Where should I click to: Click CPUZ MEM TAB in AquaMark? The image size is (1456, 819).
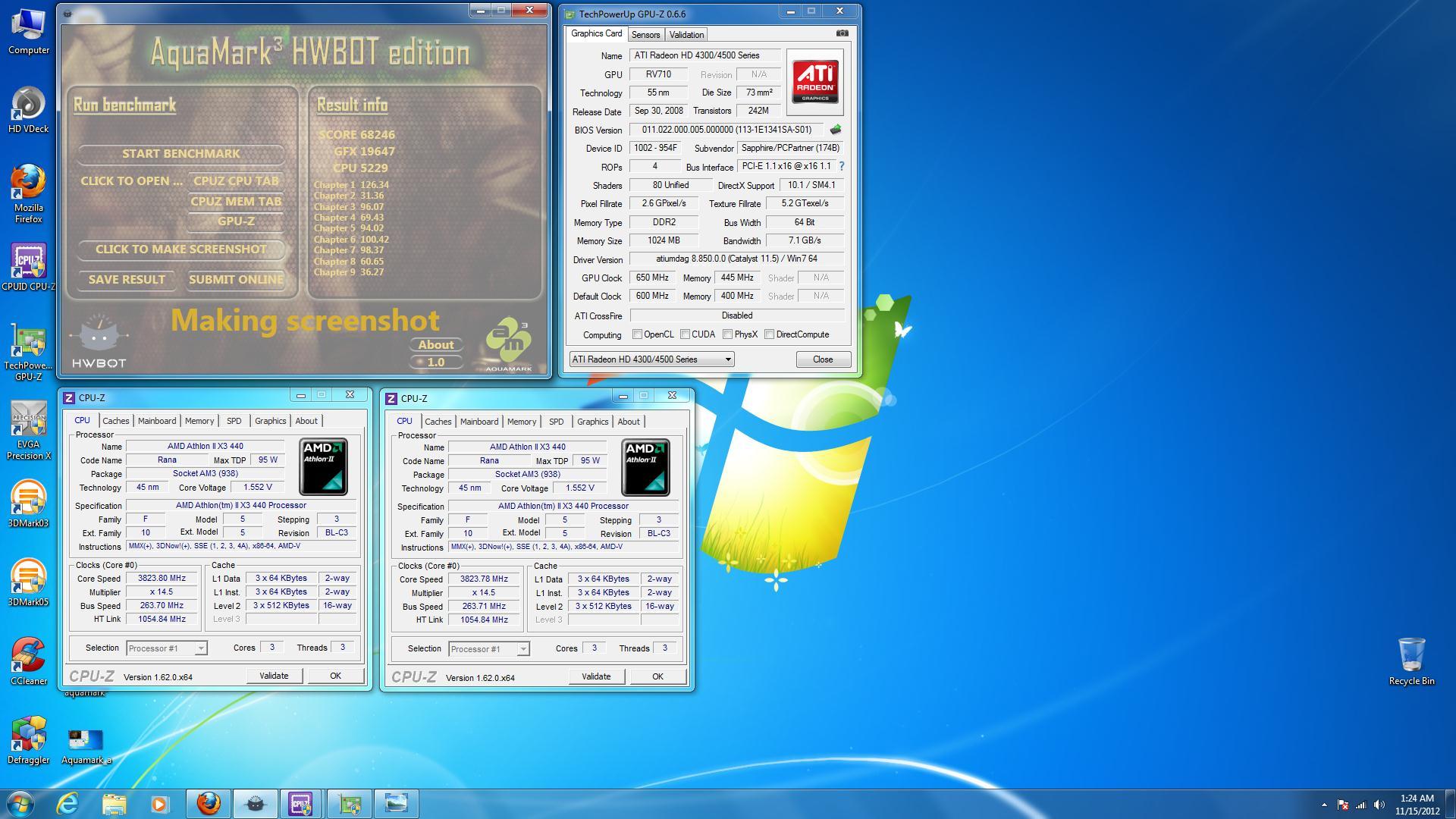click(x=236, y=202)
